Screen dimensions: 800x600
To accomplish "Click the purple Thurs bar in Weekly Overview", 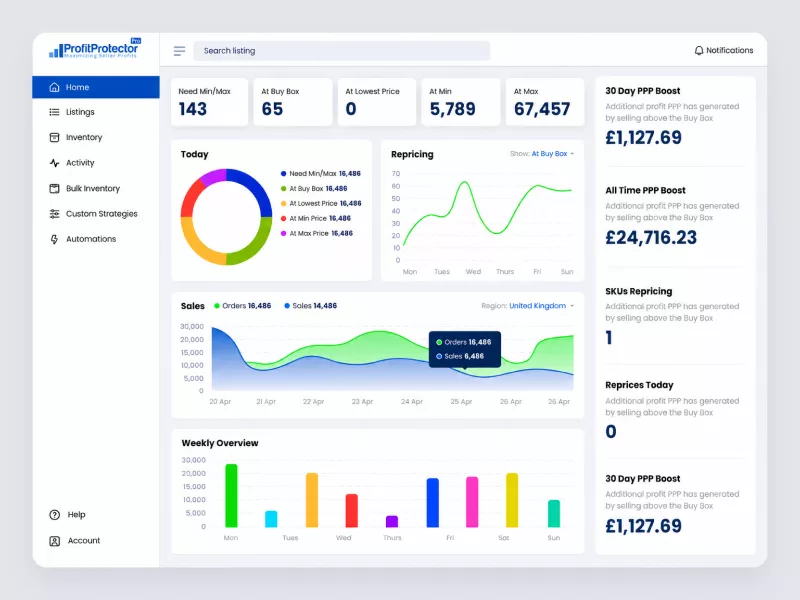I will 392,521.
